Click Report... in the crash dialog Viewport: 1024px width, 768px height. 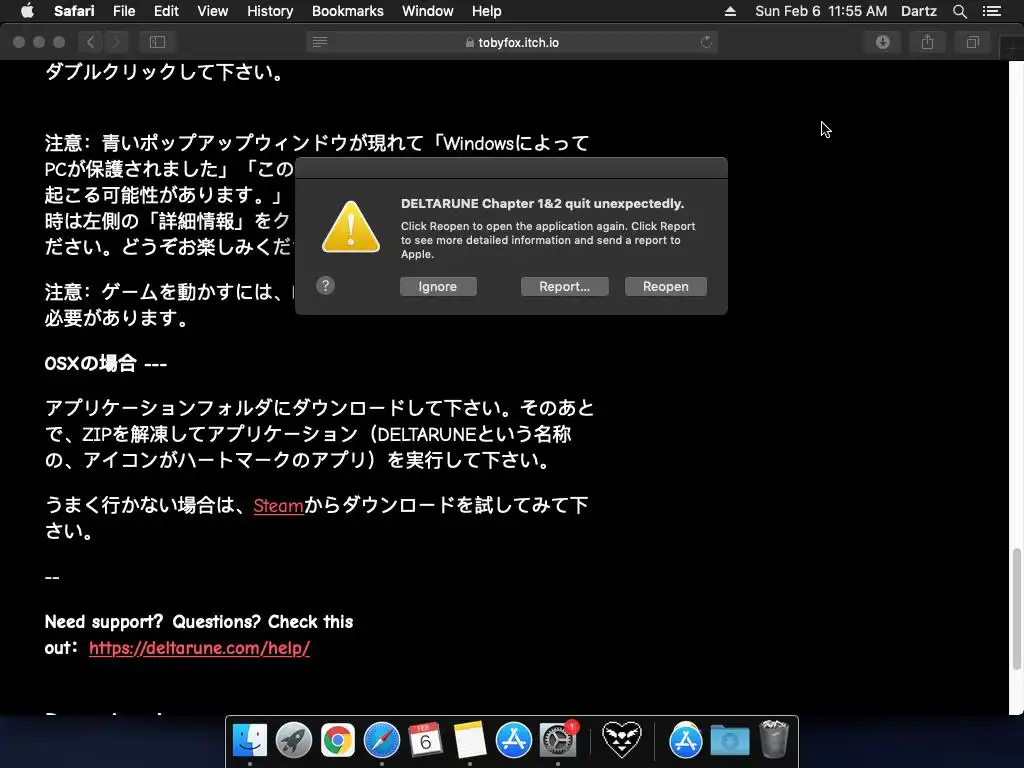point(564,287)
